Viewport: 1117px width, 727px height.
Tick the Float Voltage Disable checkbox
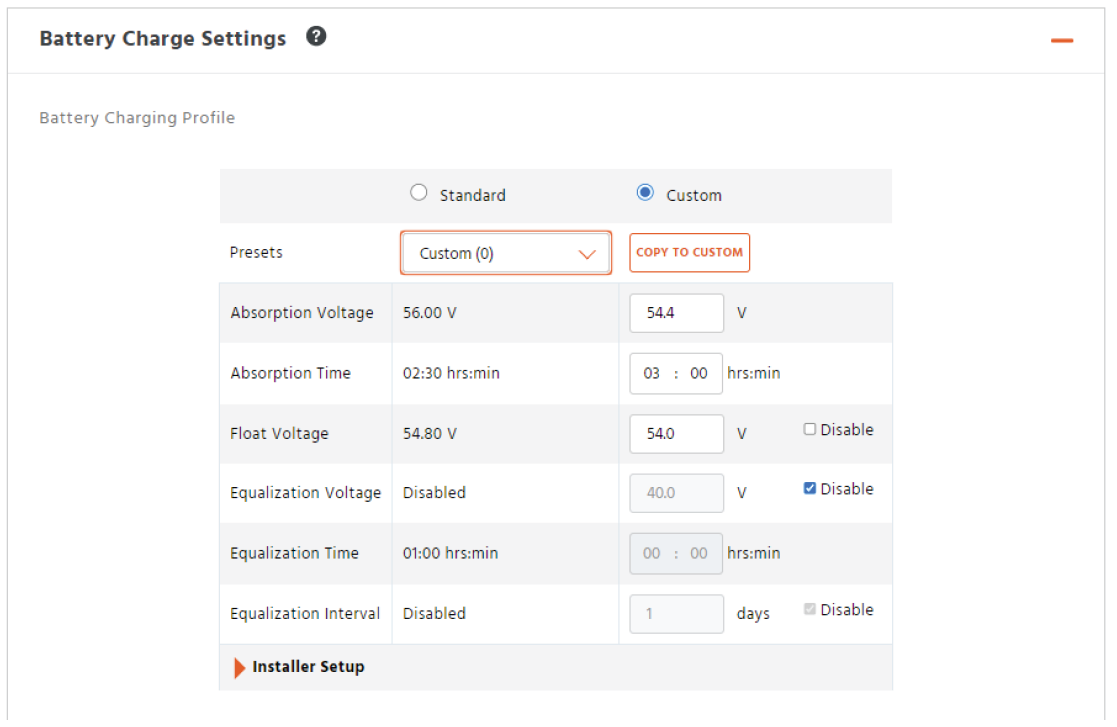click(x=810, y=430)
